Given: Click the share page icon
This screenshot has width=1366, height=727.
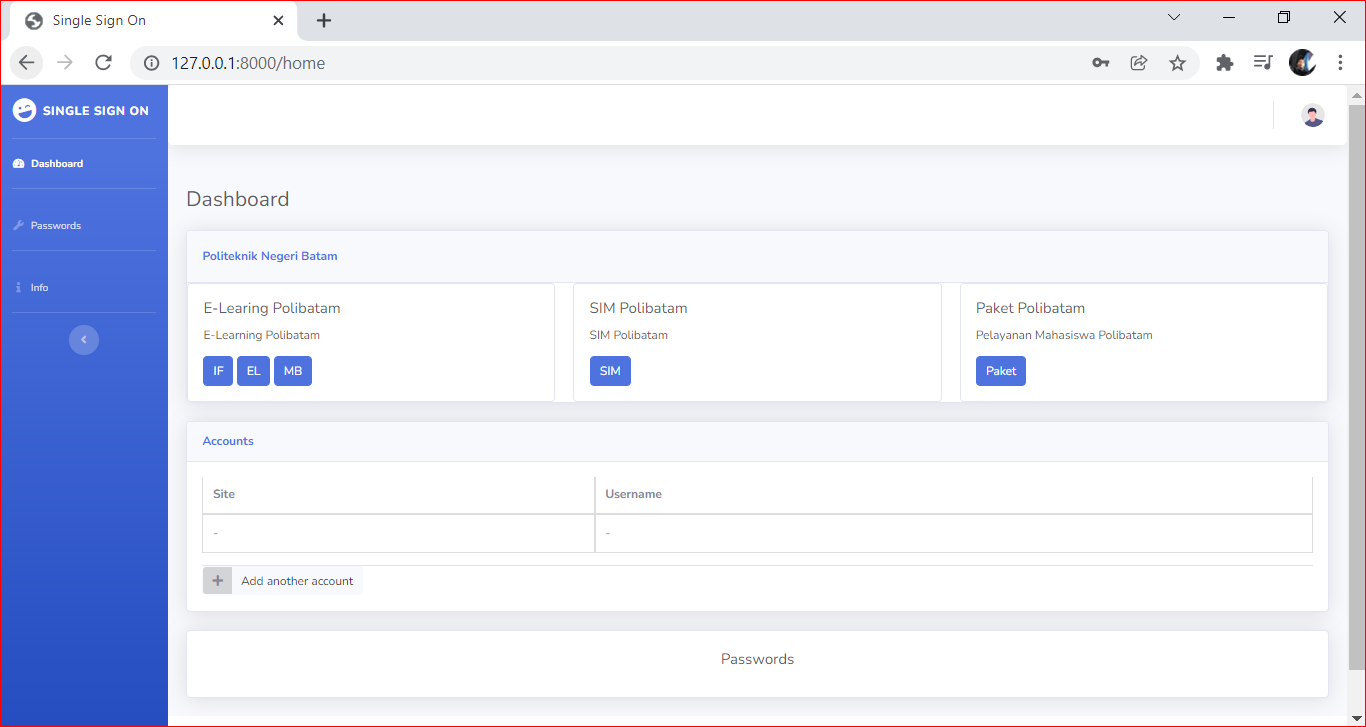Looking at the screenshot, I should point(1139,63).
